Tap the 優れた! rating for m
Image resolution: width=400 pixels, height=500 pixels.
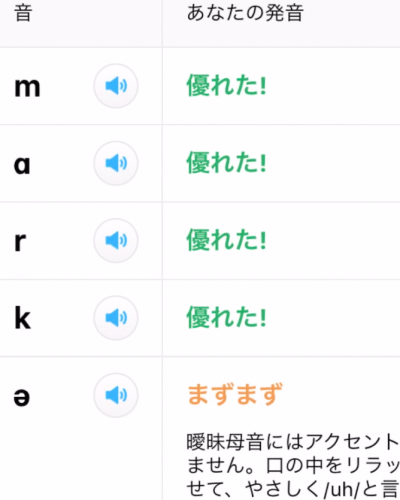(226, 85)
